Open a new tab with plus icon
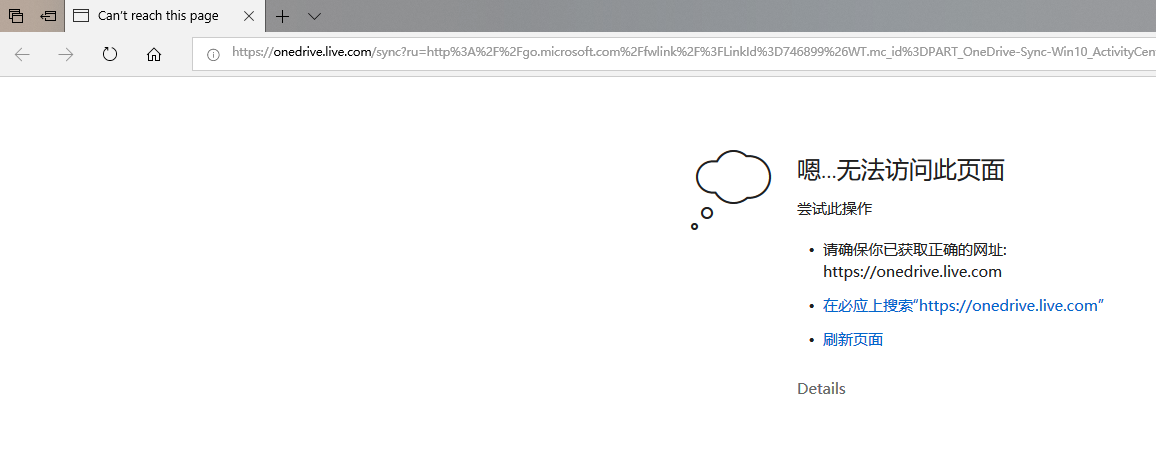 click(x=282, y=15)
